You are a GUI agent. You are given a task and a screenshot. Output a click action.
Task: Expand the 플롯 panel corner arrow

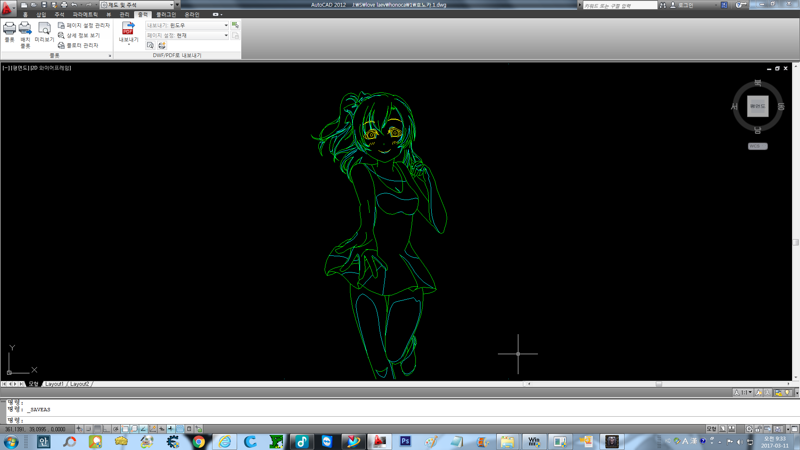point(110,56)
